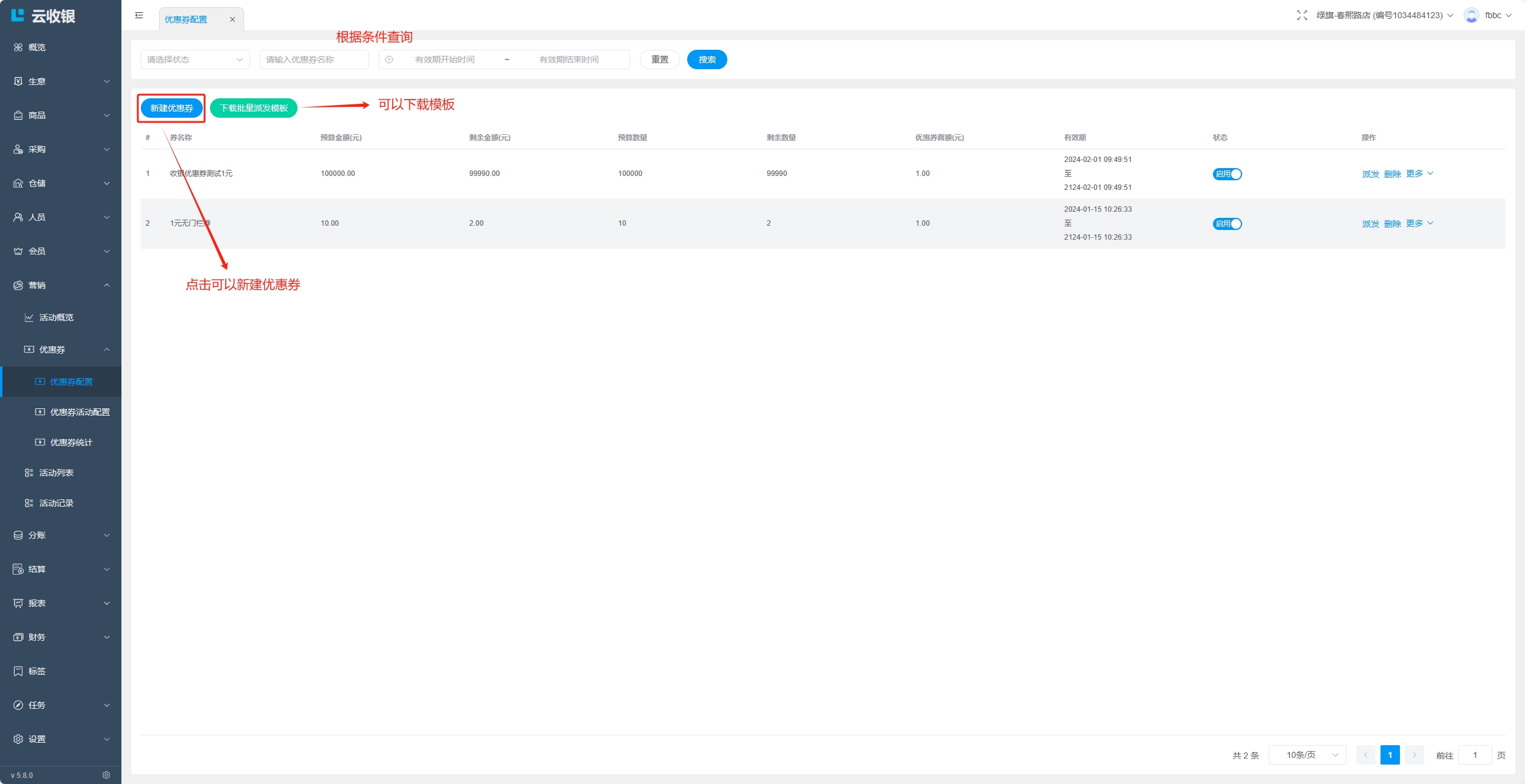Open 优惠券统计 submenu item

click(71, 442)
